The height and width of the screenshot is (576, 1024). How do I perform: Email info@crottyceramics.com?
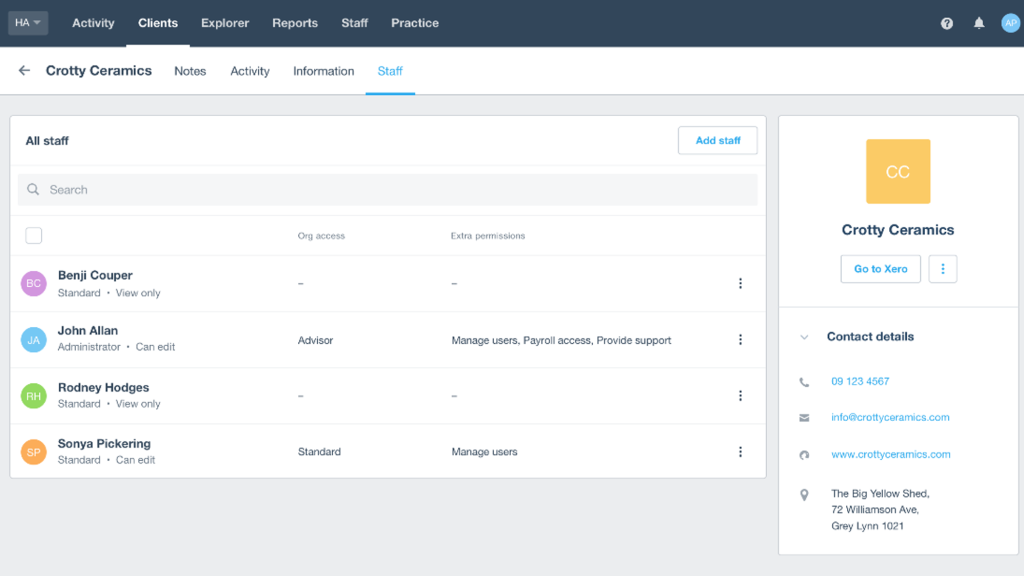point(890,417)
